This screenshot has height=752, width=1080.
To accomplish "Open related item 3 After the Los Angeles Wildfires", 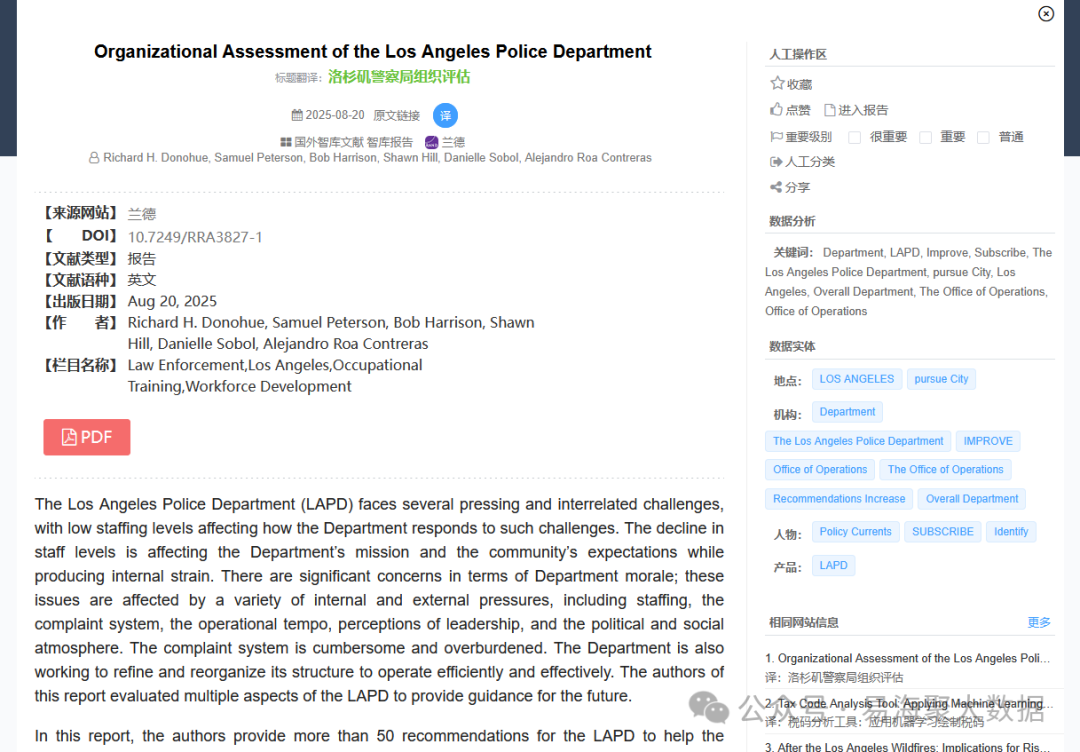I will click(907, 746).
